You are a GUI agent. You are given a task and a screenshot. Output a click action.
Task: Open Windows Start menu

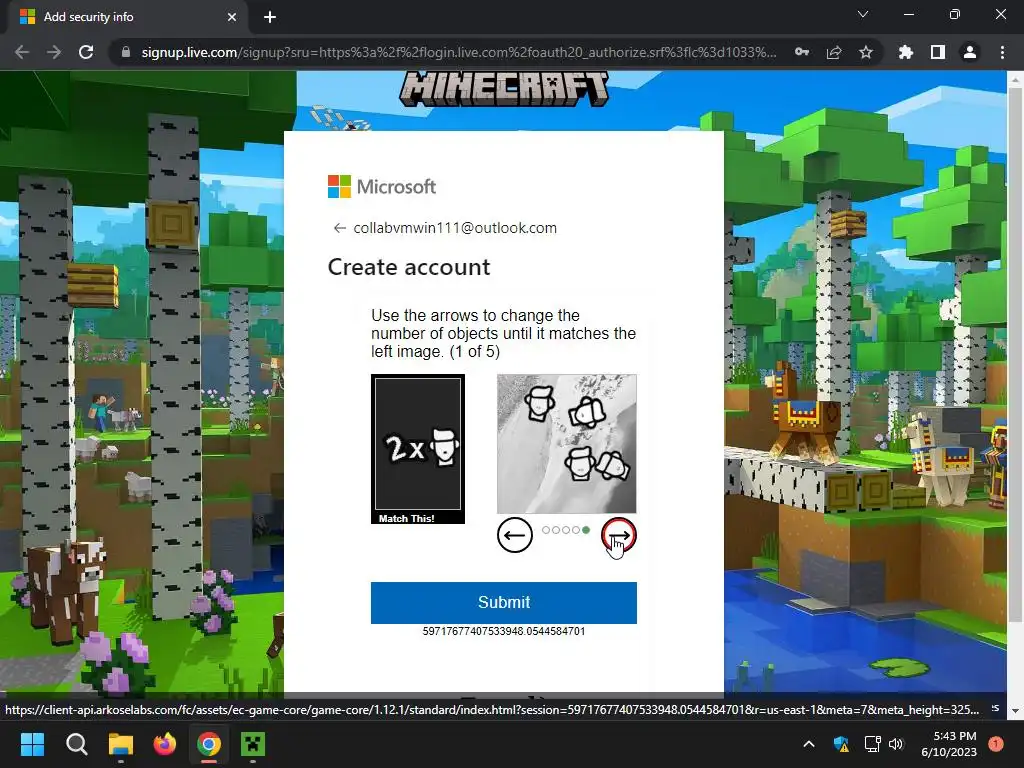[32, 744]
